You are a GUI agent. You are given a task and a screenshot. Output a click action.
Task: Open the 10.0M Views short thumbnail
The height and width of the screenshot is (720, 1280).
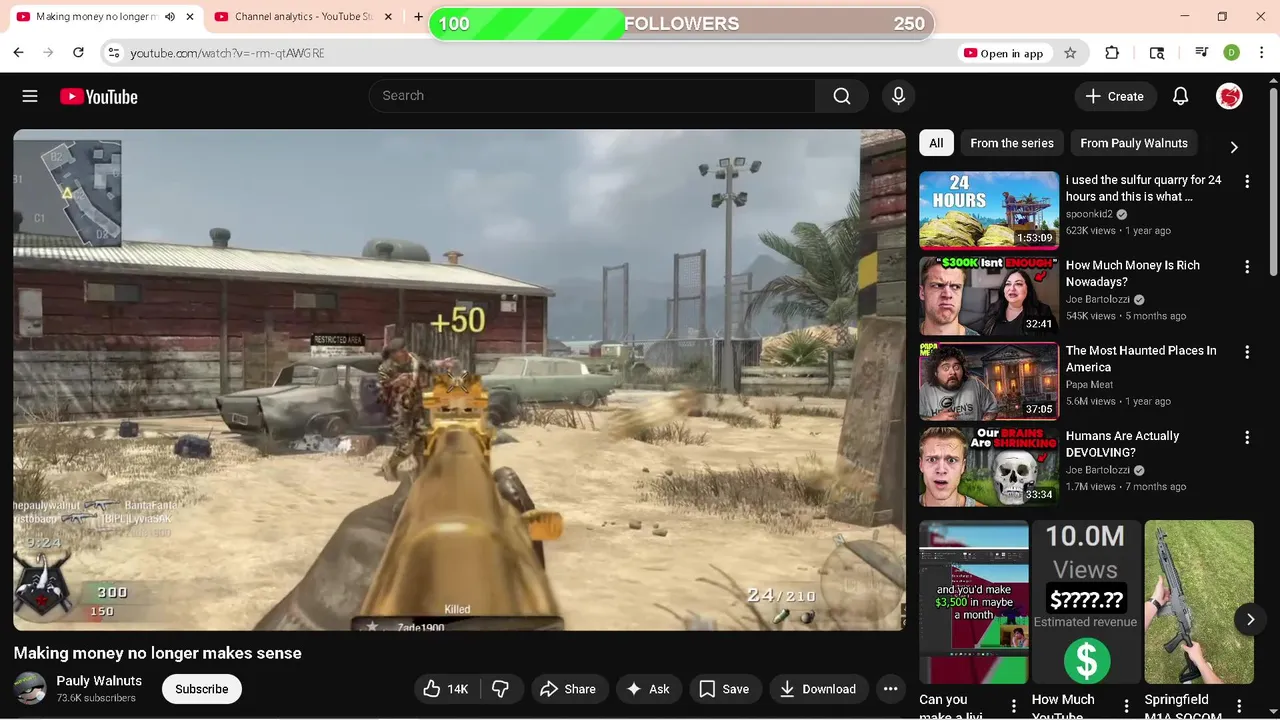(x=1086, y=602)
